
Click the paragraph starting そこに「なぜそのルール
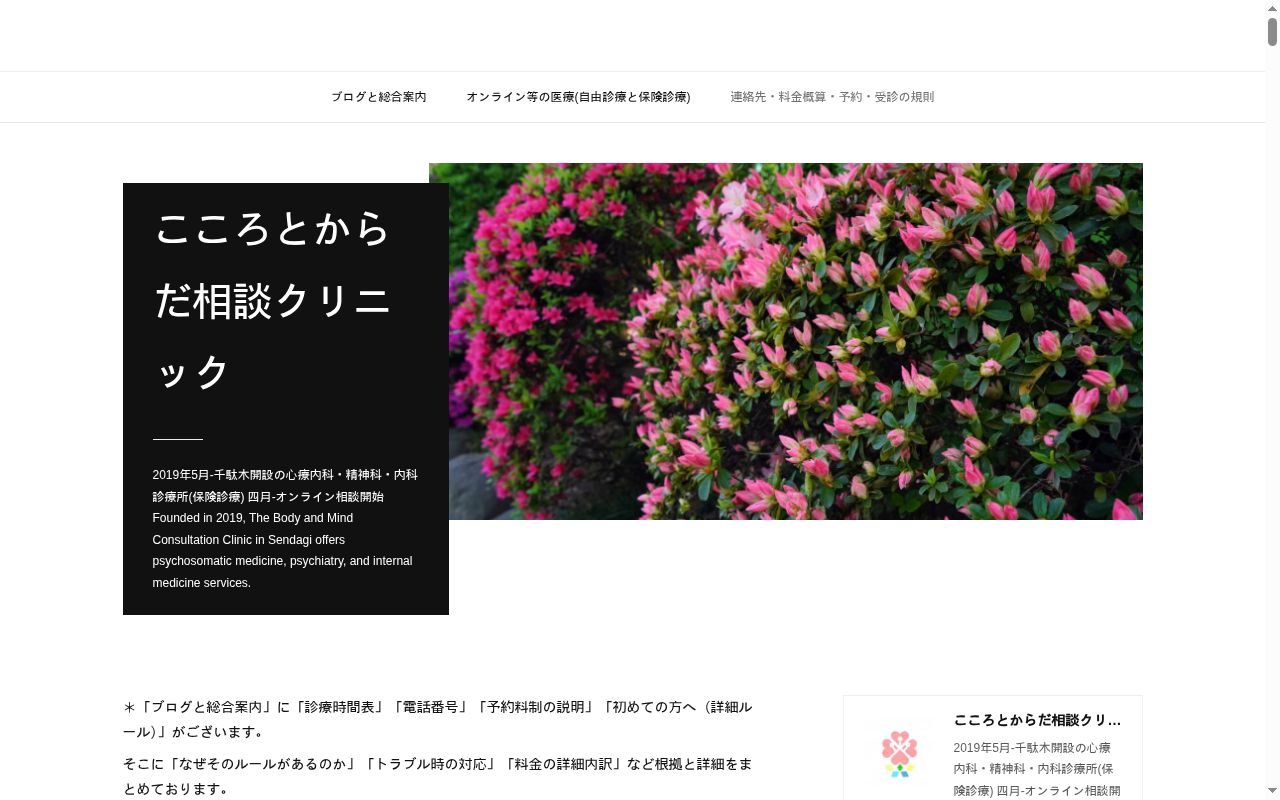[438, 776]
